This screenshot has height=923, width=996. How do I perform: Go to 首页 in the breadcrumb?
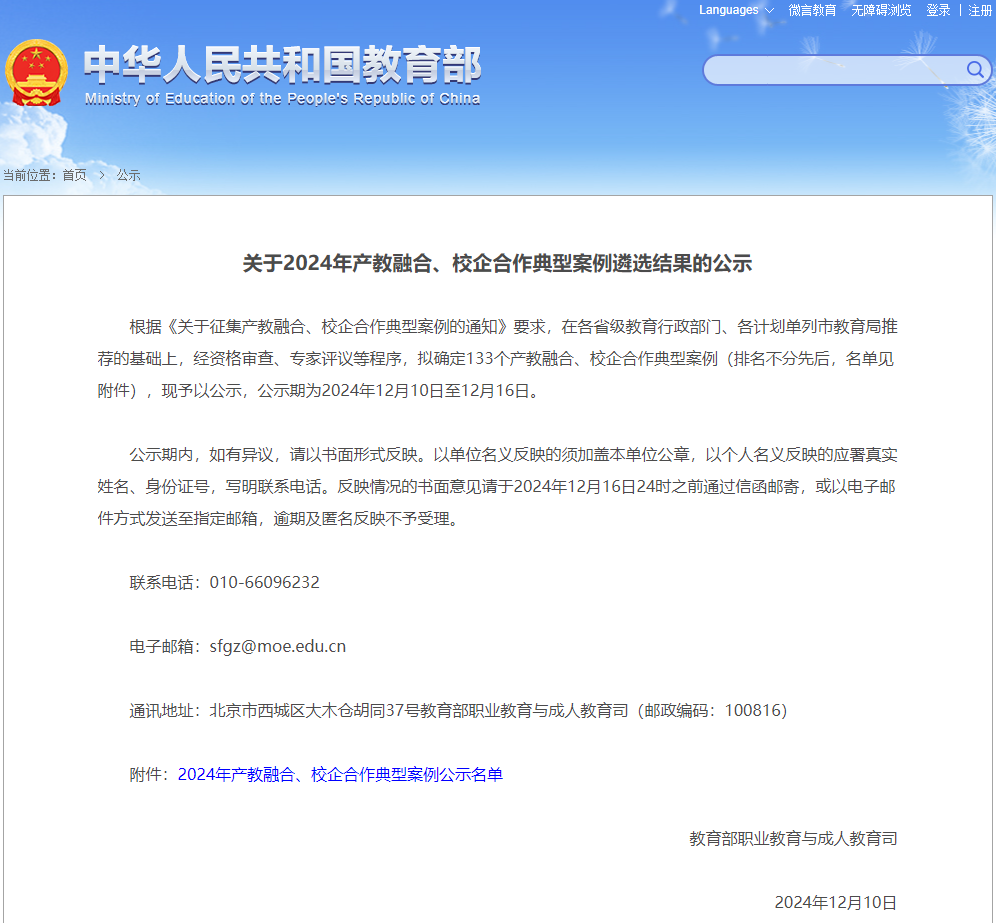(x=74, y=175)
